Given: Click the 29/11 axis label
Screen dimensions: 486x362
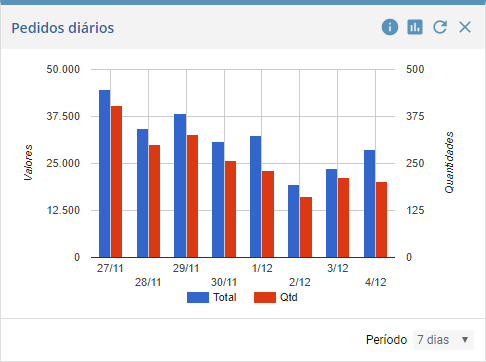Looking at the screenshot, I should [186, 268].
